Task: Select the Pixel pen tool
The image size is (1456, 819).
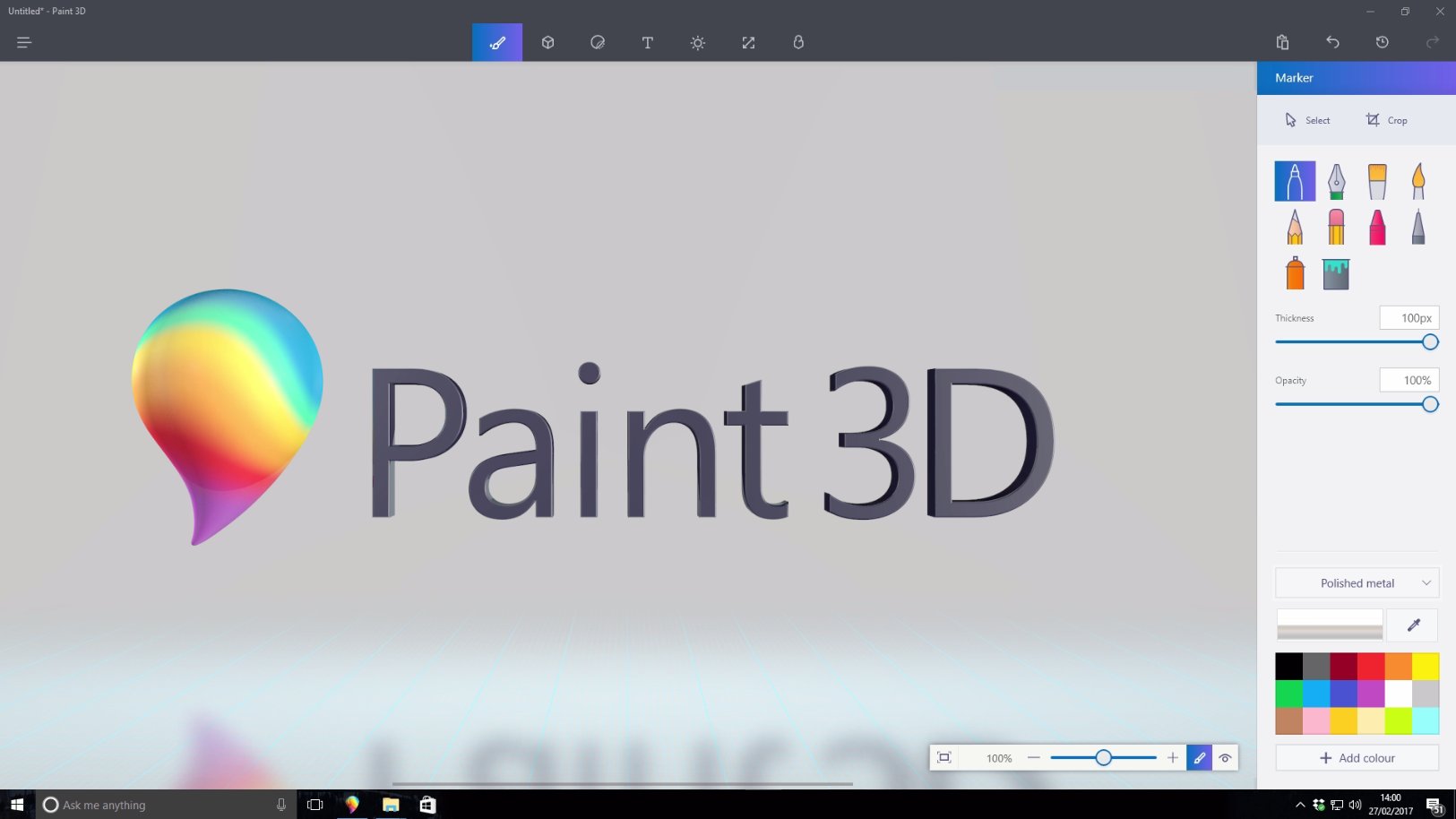Action: coord(1418,228)
